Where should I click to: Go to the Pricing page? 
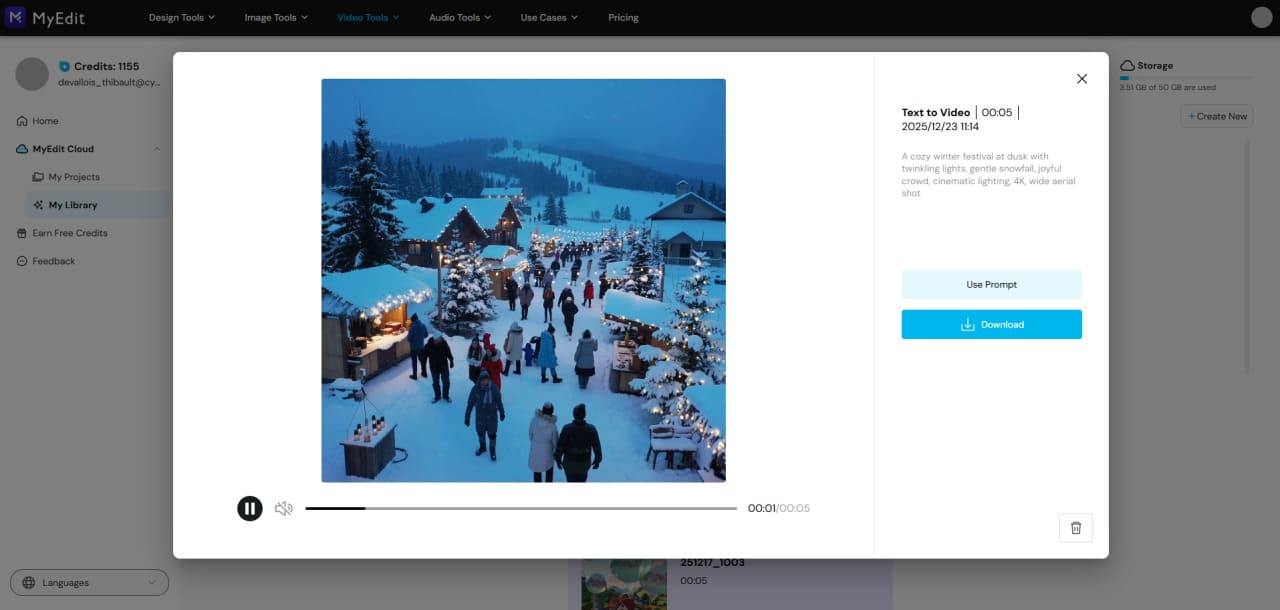[623, 17]
